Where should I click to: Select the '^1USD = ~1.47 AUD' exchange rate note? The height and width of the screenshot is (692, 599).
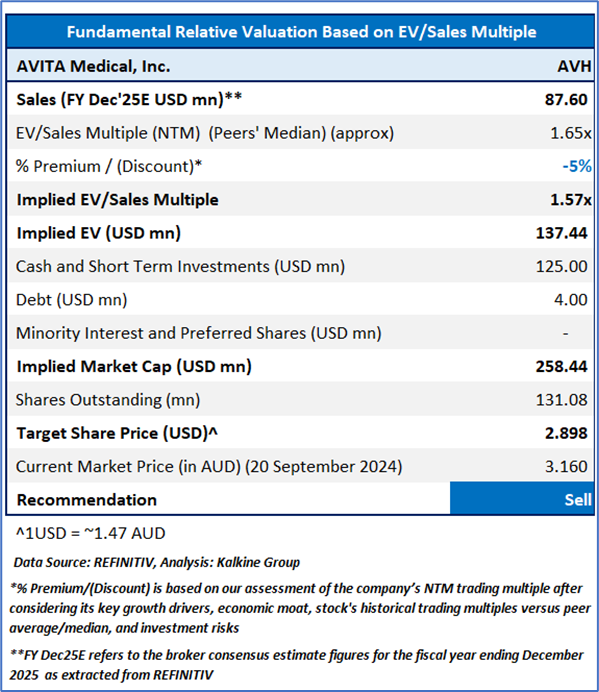point(90,533)
